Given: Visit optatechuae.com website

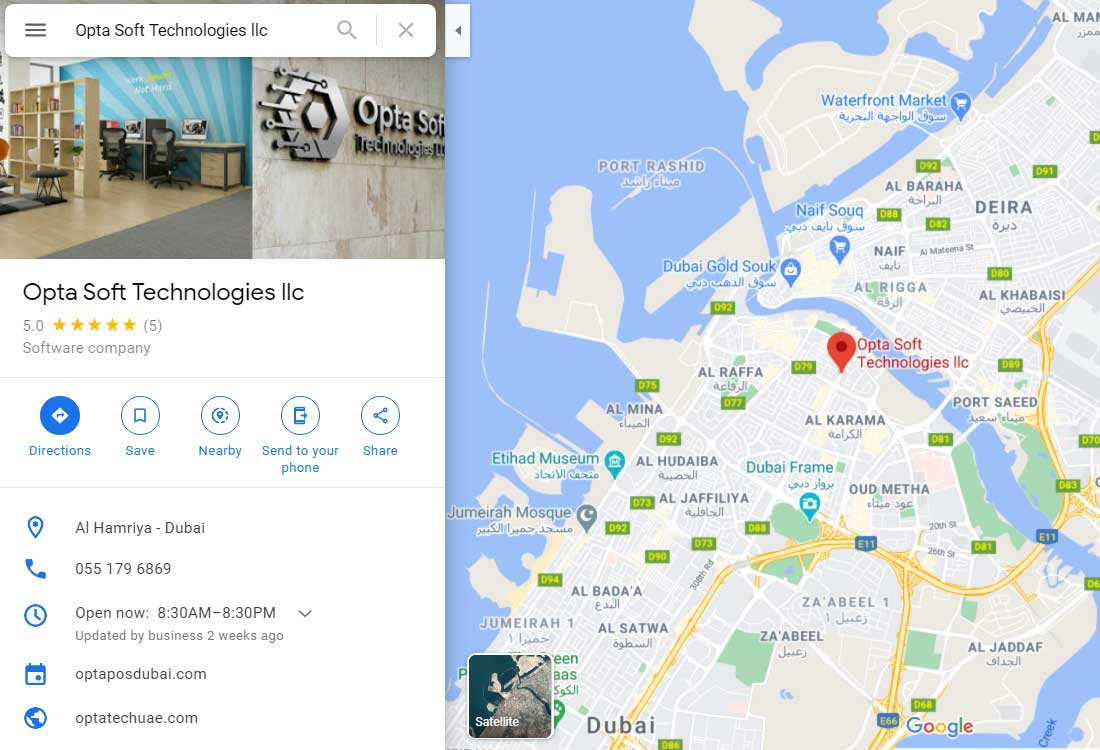Looking at the screenshot, I should 137,718.
